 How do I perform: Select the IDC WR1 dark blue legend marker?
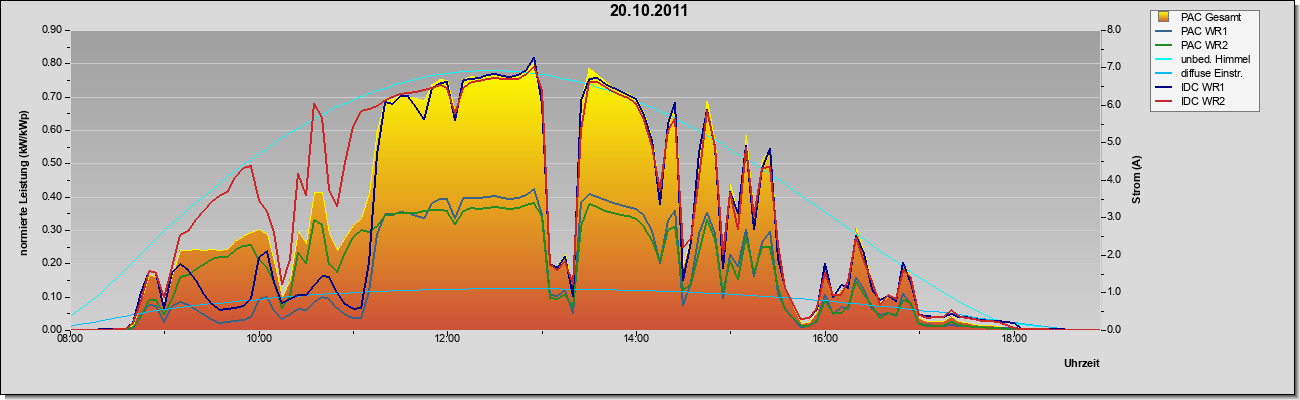click(x=1165, y=87)
